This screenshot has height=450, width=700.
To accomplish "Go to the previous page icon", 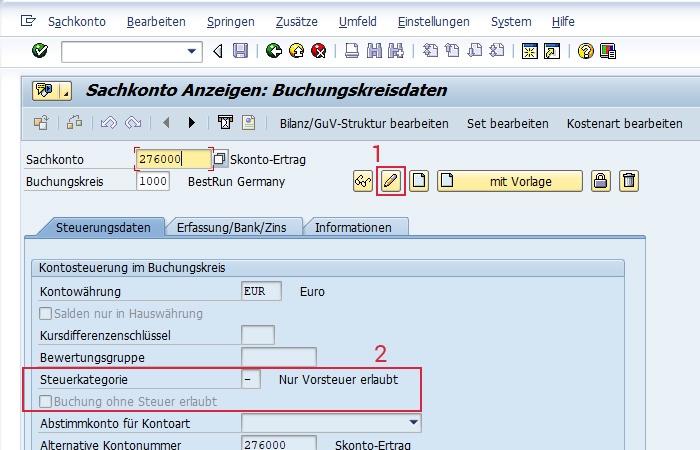I will point(452,51).
